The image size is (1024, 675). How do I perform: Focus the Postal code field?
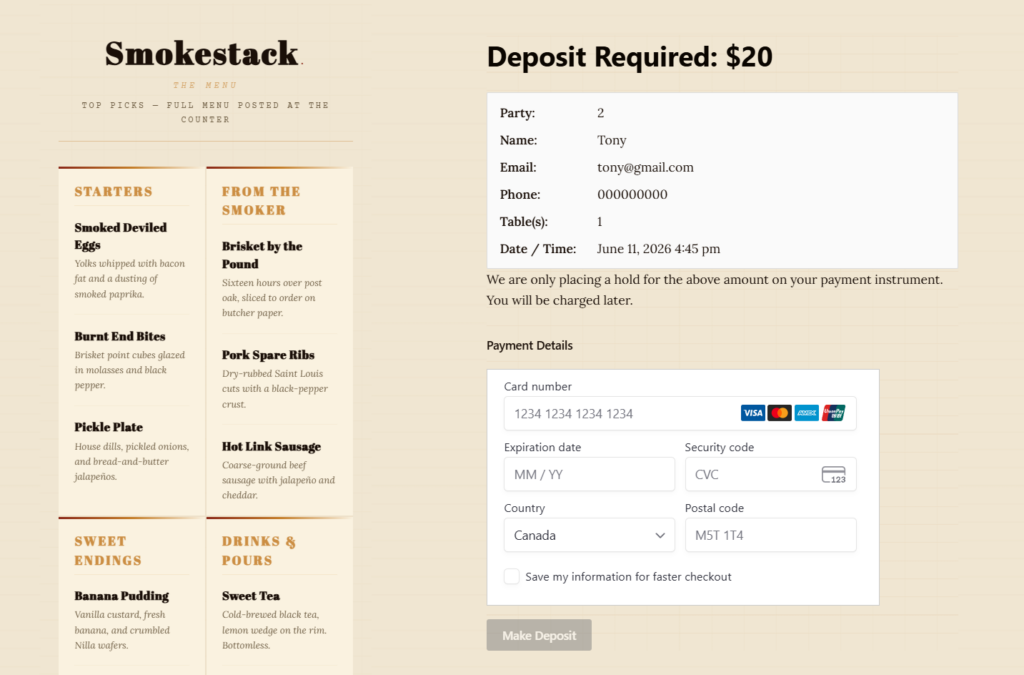pyautogui.click(x=771, y=535)
